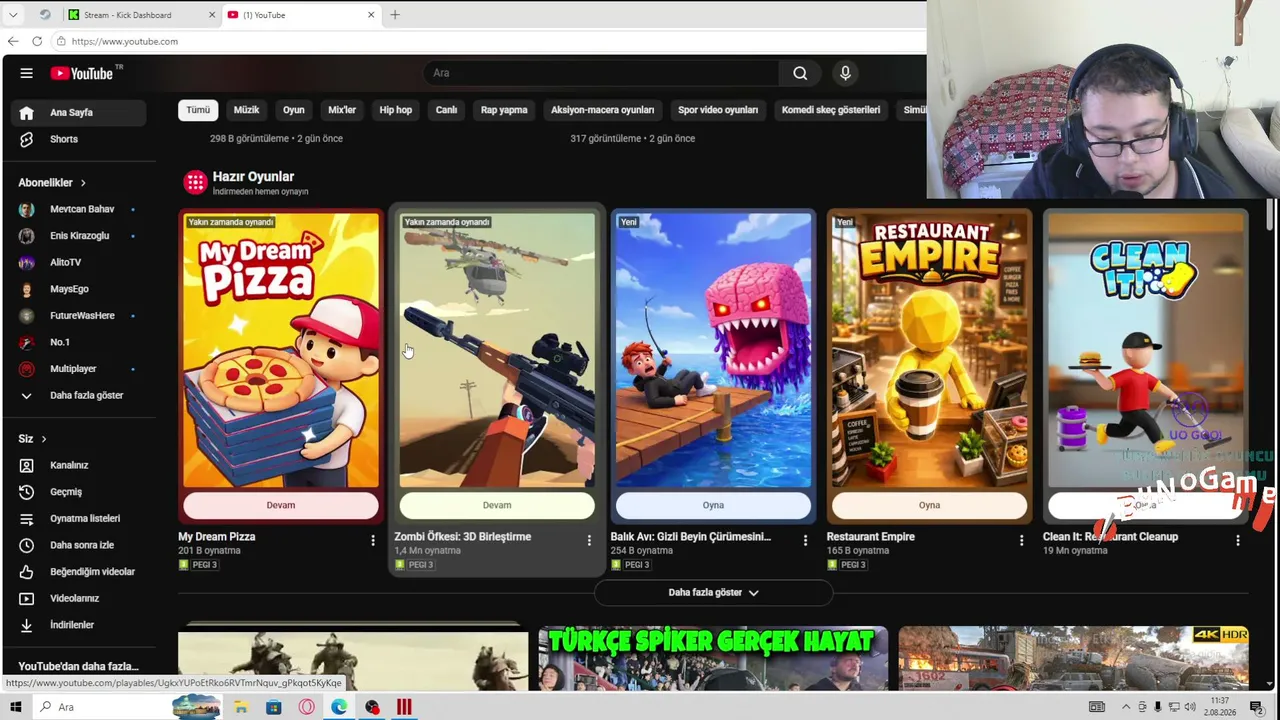Open Oynatma listeleri playlists
Image resolution: width=1280 pixels, height=720 pixels.
(x=78, y=518)
